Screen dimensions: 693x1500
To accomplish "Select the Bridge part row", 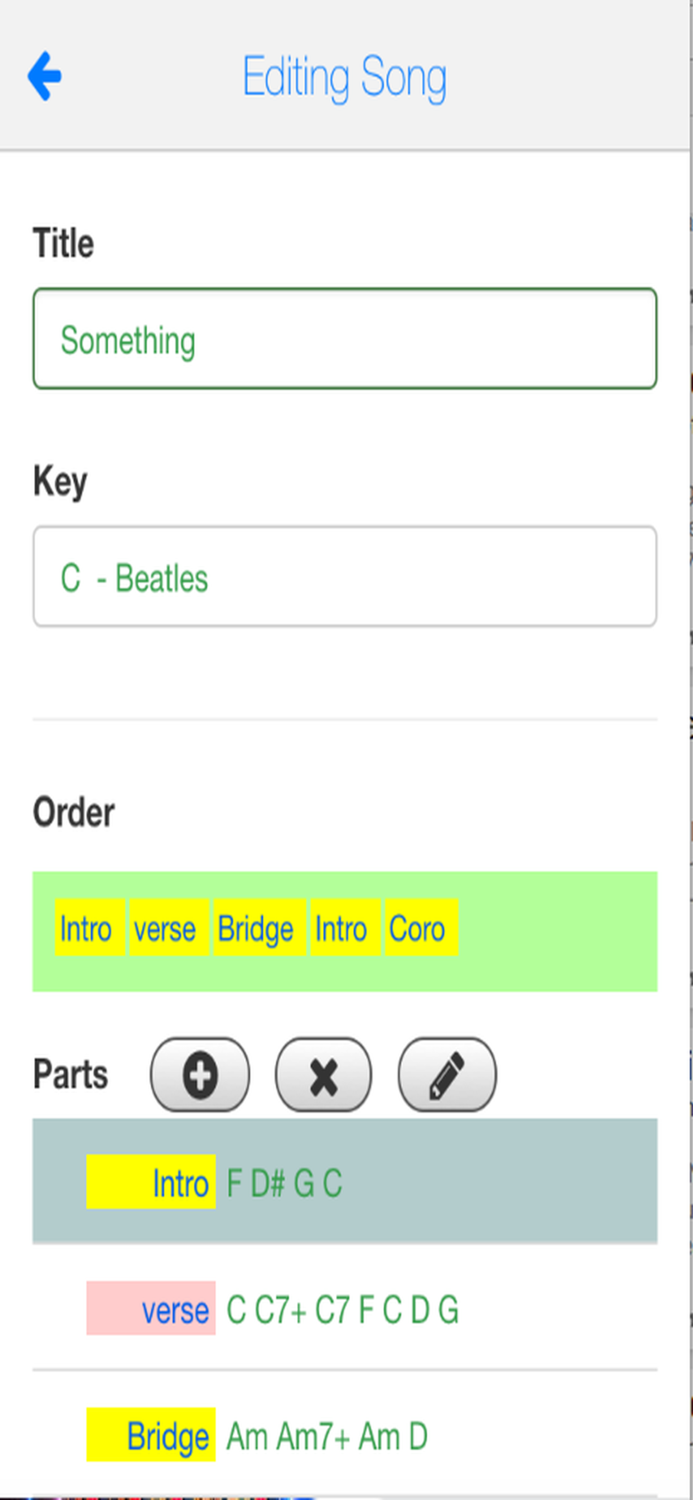I will click(345, 1437).
